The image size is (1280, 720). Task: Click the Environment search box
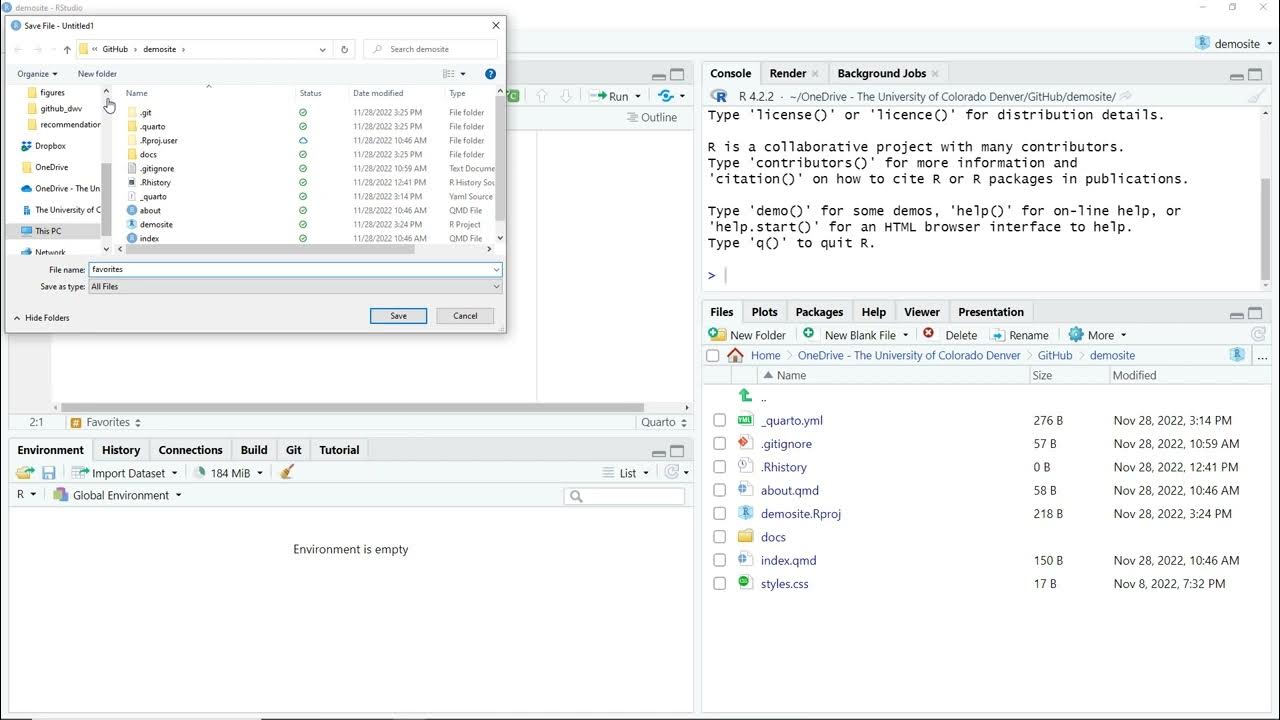coord(625,496)
